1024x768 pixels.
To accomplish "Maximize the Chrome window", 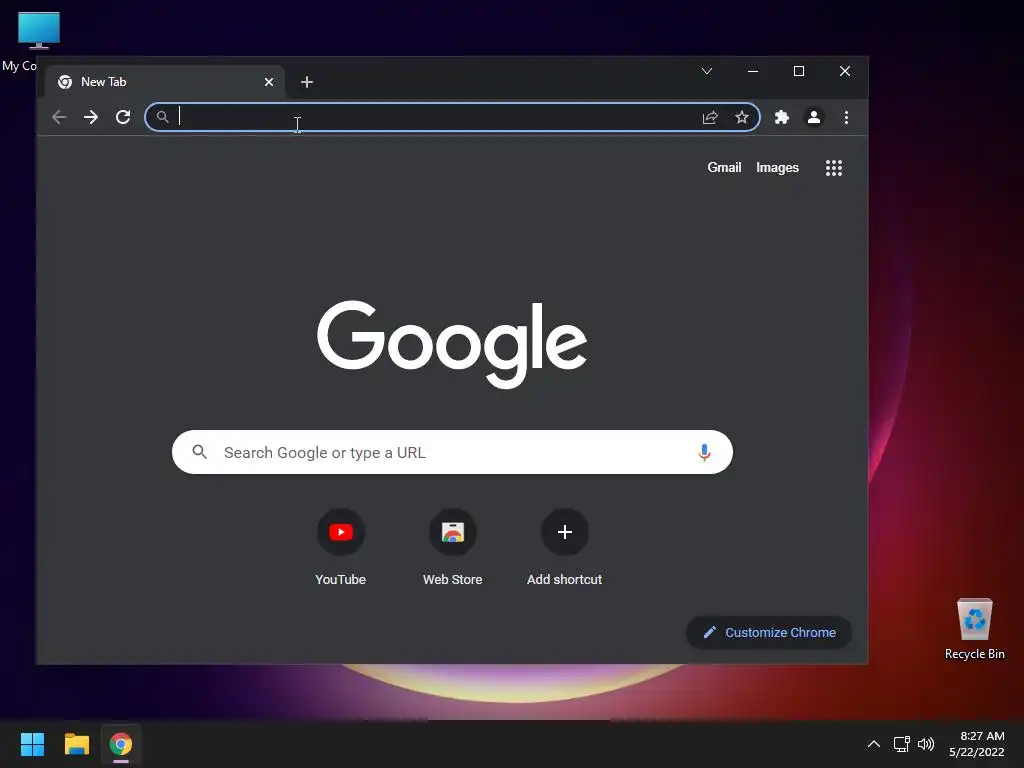I will point(799,71).
